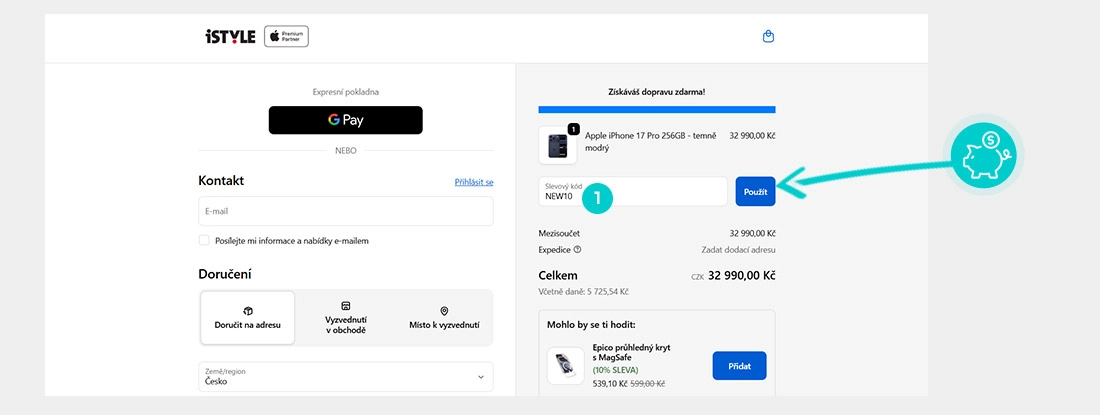Click the Epico MagSafe cover thumbnail
The height and width of the screenshot is (415, 1100).
[565, 366]
